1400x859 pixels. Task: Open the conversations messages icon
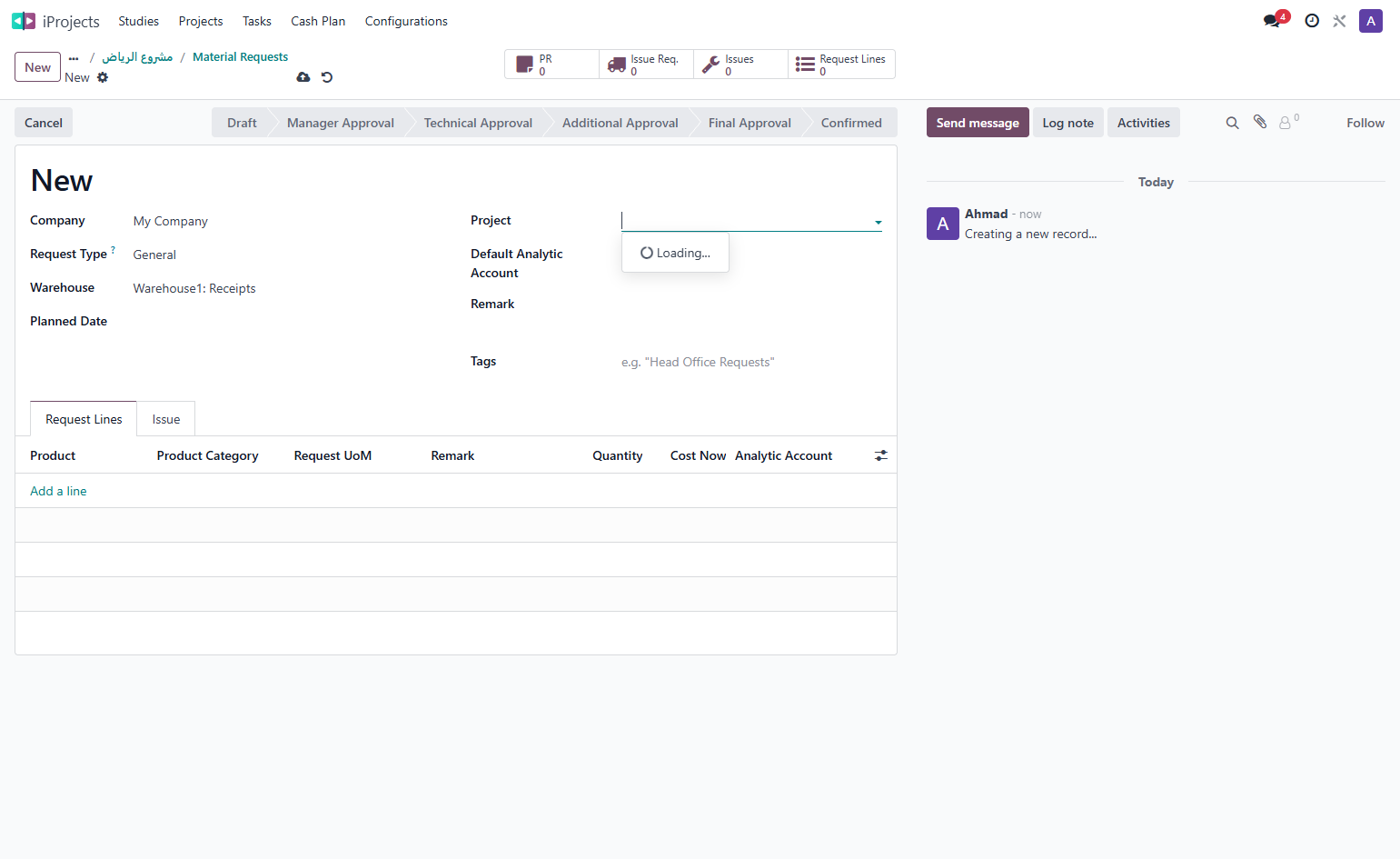pyautogui.click(x=1271, y=21)
